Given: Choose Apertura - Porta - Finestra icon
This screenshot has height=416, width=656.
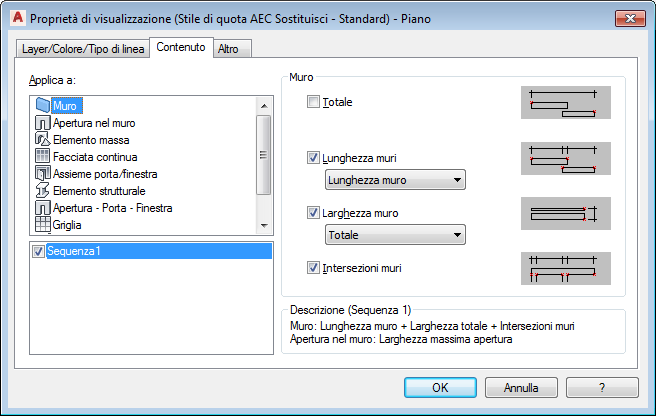Looking at the screenshot, I should (43, 208).
